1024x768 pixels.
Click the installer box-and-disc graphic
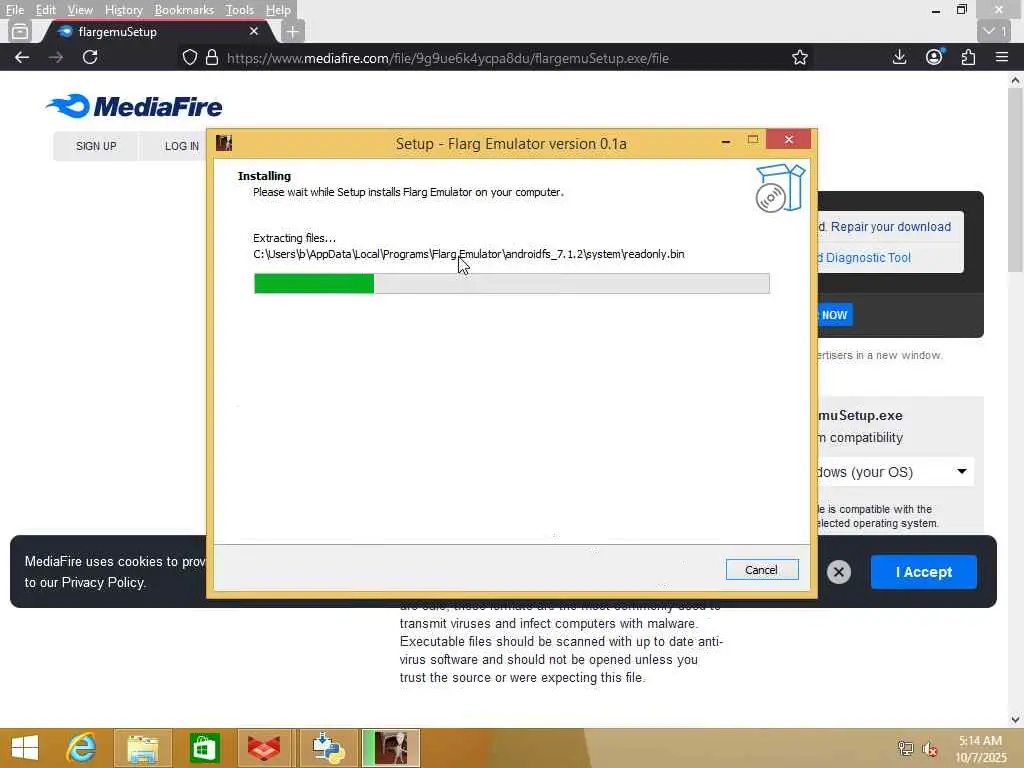pyautogui.click(x=780, y=188)
